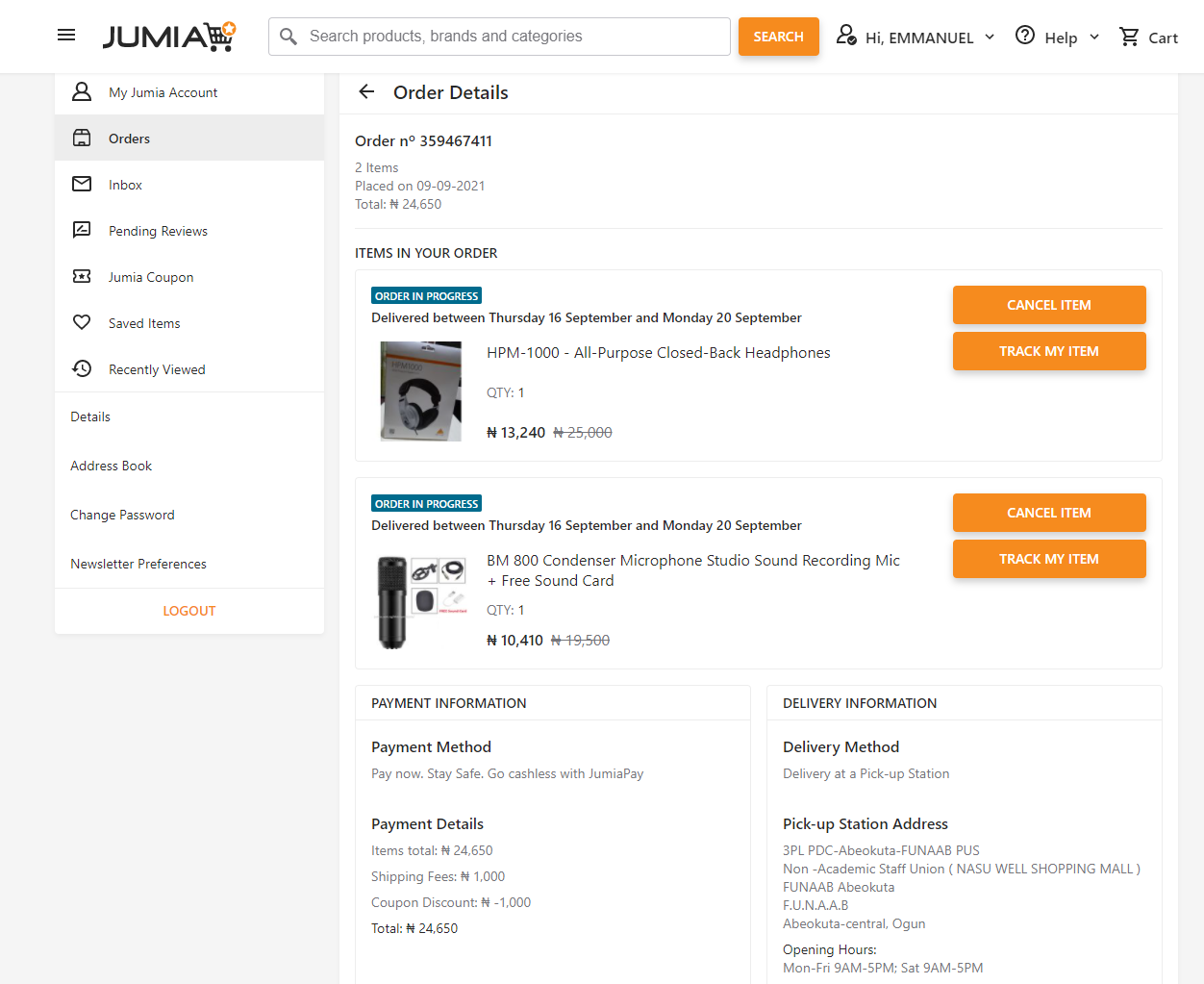
Task: Select Orders in the sidebar
Action: click(189, 139)
